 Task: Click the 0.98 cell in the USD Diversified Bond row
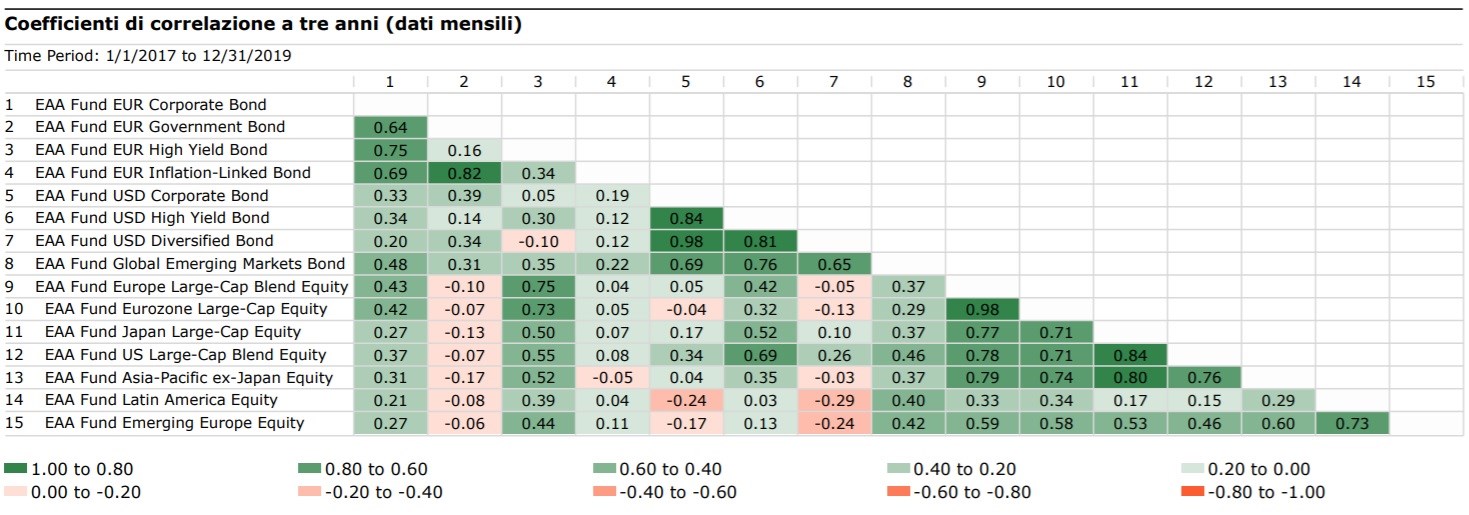(x=686, y=241)
